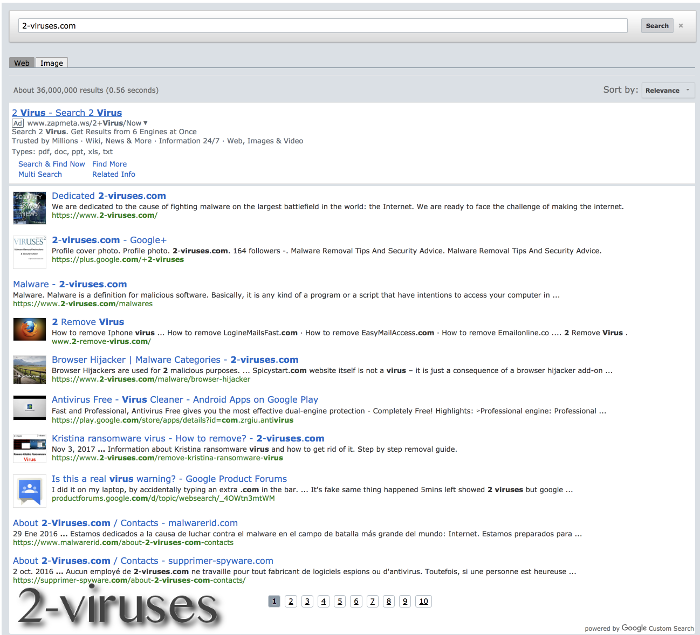
Task: Click the malwarerid.com contacts URL
Action: (x=123, y=543)
